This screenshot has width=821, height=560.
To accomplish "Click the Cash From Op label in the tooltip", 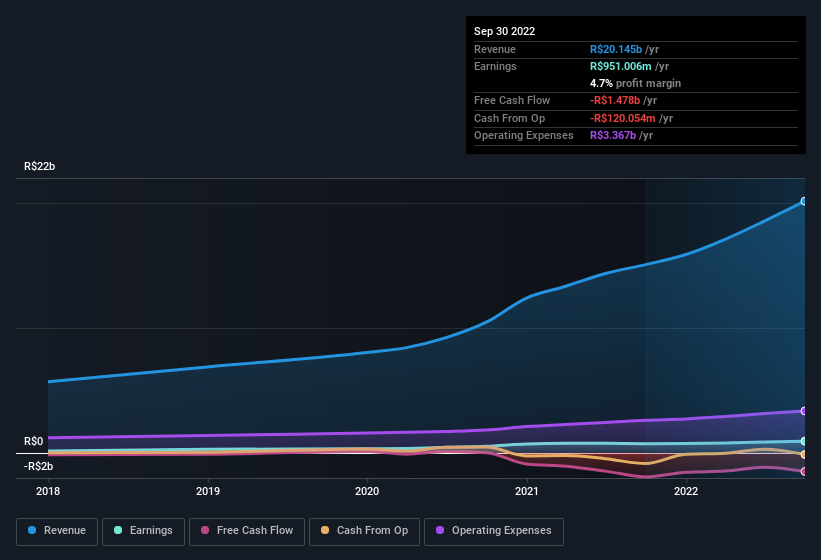I will click(509, 118).
